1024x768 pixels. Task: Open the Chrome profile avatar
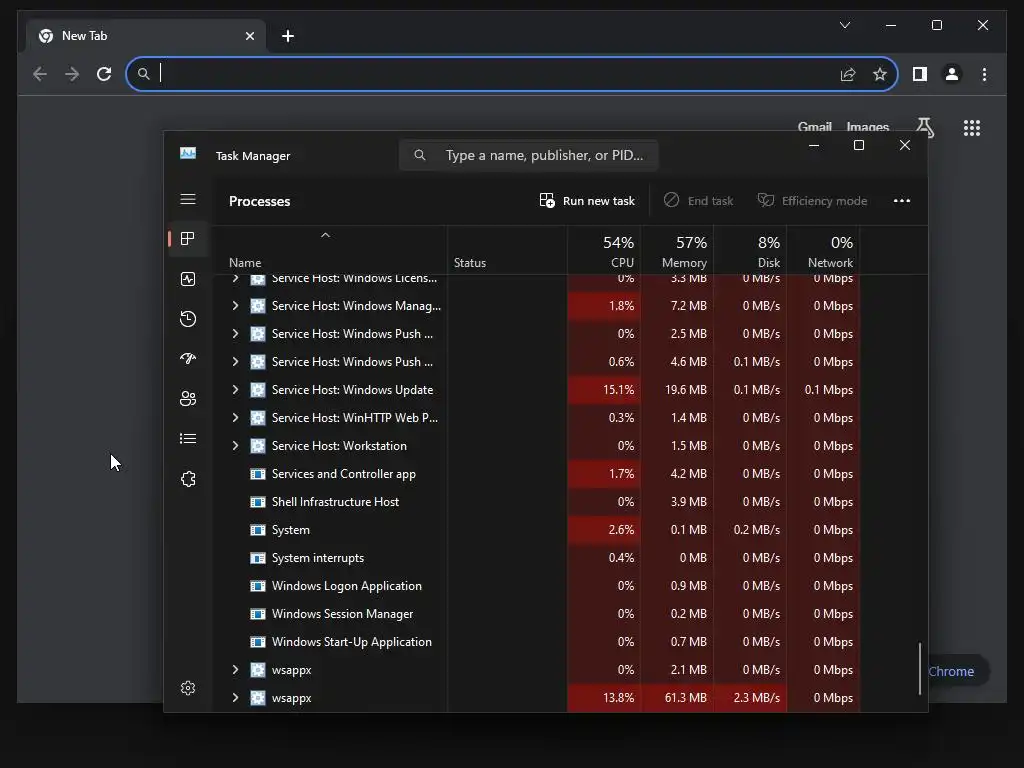point(952,74)
